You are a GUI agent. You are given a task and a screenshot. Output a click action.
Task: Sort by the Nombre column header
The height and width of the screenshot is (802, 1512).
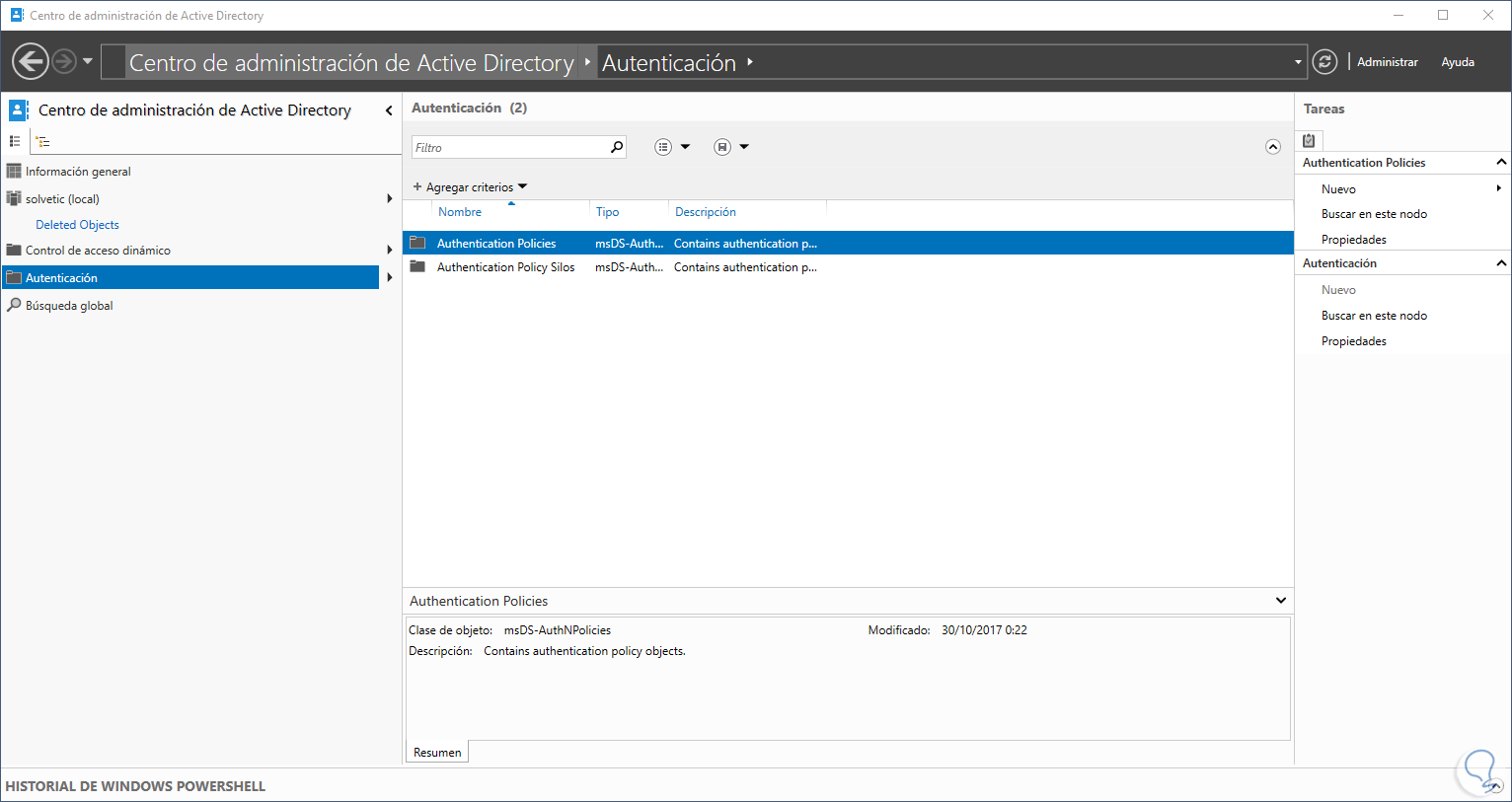point(460,212)
